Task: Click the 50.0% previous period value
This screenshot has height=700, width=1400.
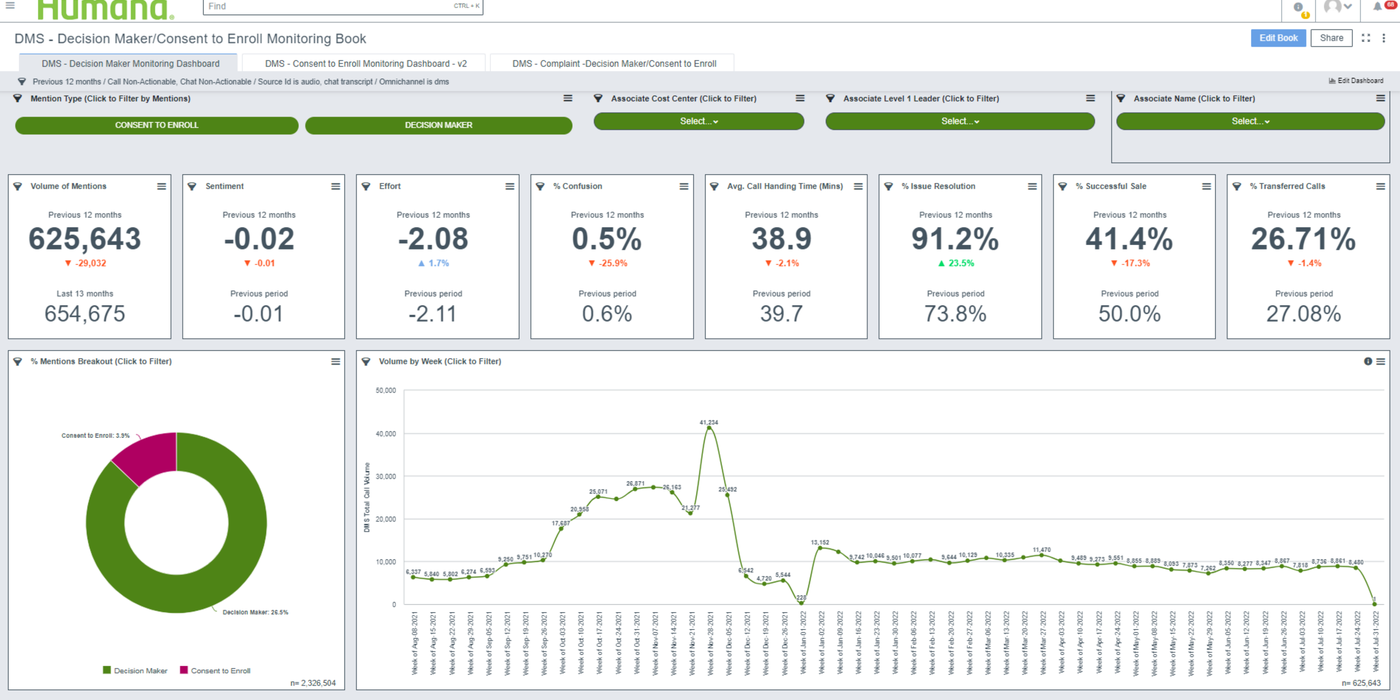Action: click(1129, 313)
